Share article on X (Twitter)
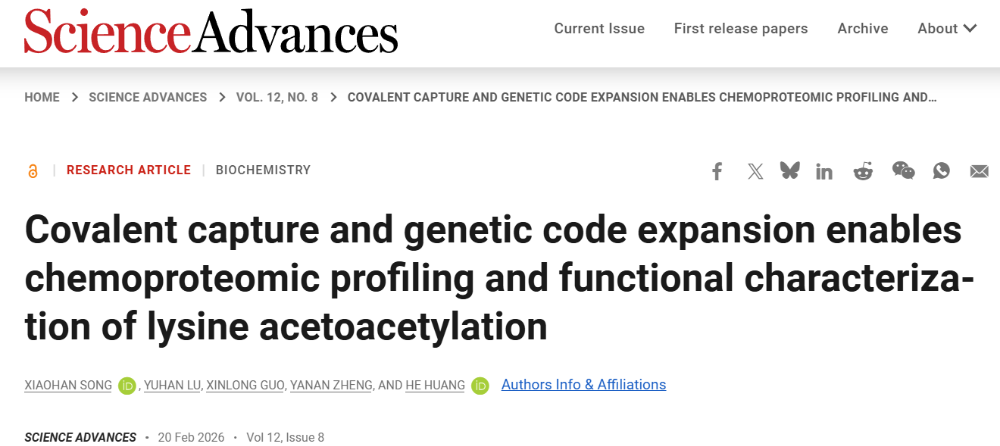The height and width of the screenshot is (446, 1000). (x=755, y=171)
